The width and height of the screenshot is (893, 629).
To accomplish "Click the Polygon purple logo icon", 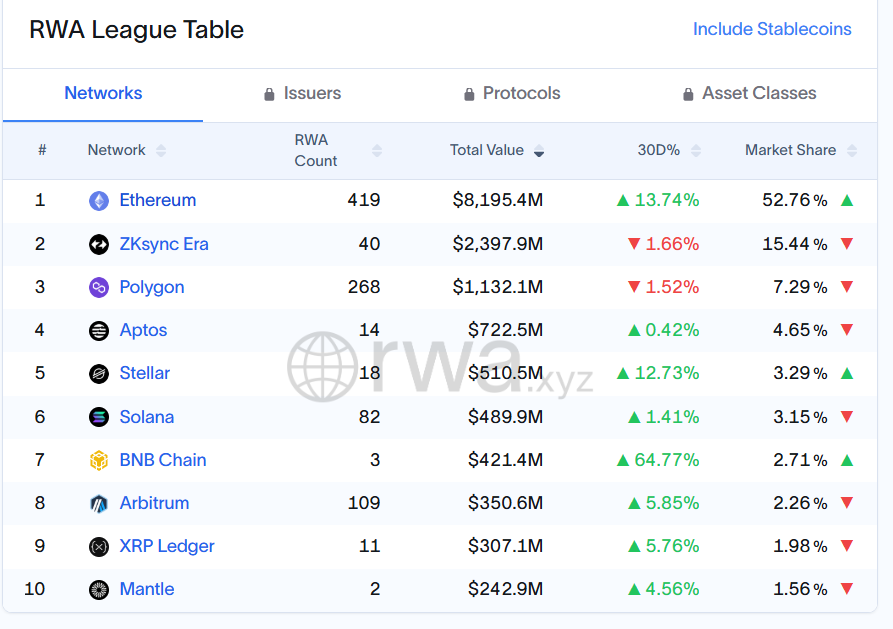I will click(99, 287).
